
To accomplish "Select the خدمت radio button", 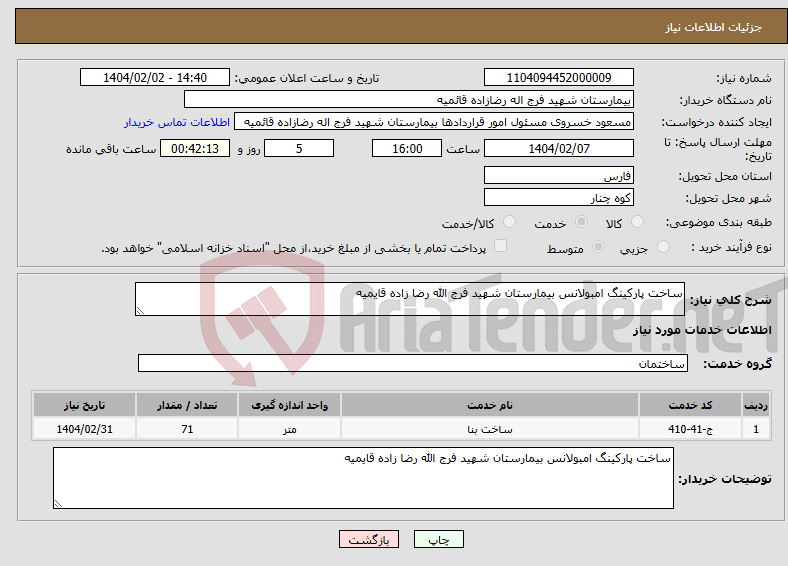I will (x=581, y=222).
